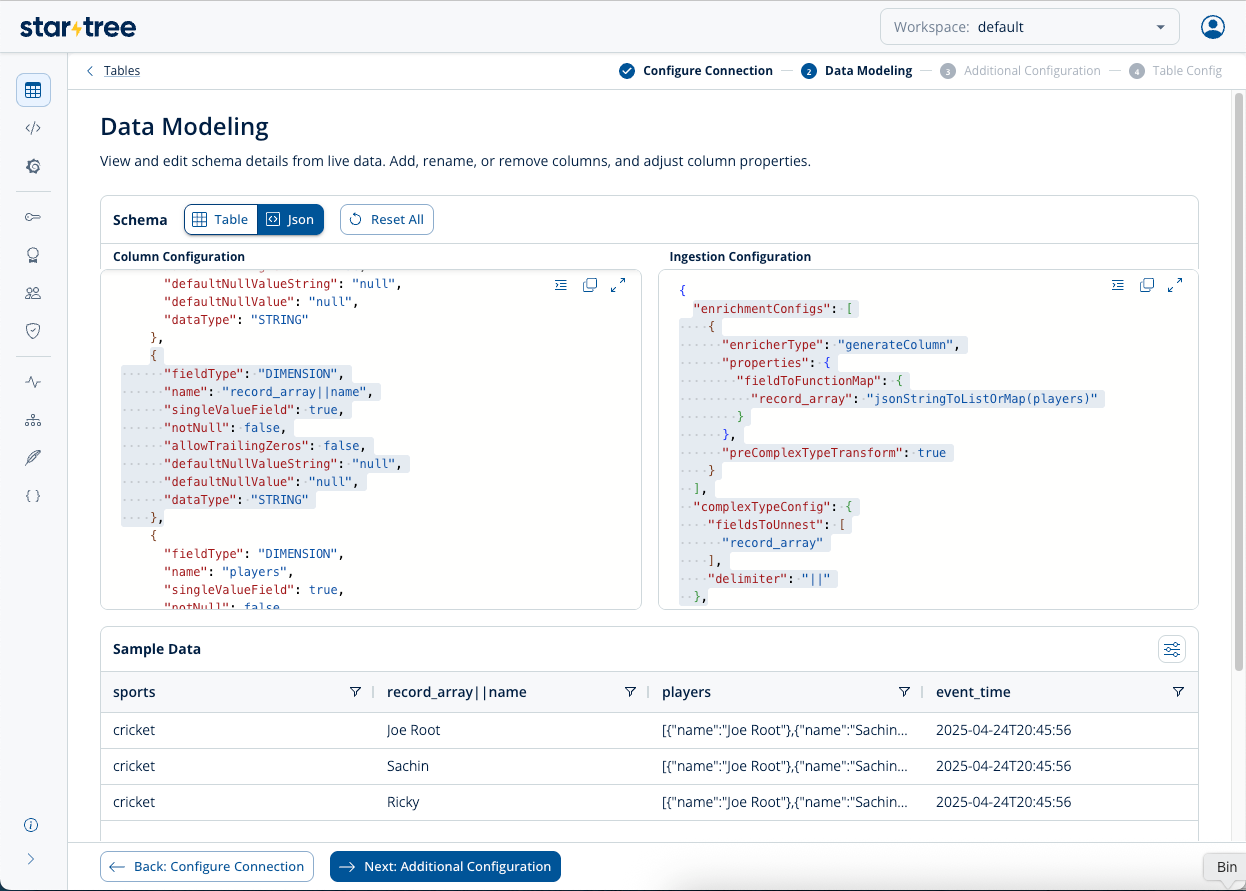Click the user profile avatar icon

[1212, 27]
